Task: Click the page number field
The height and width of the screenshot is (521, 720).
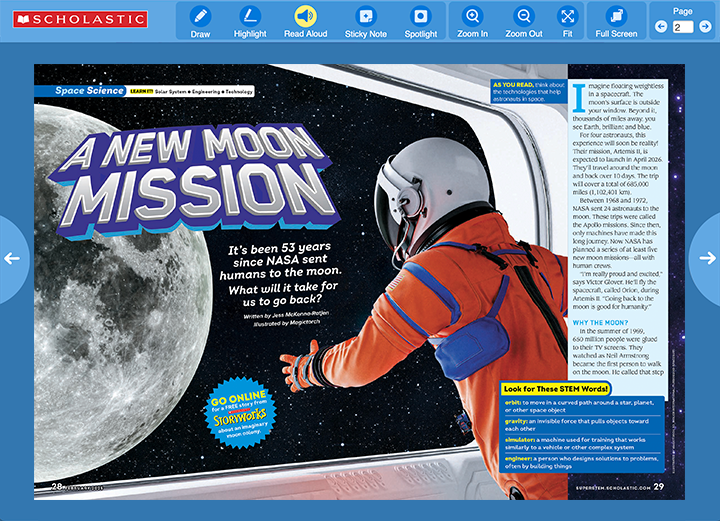Action: click(683, 27)
